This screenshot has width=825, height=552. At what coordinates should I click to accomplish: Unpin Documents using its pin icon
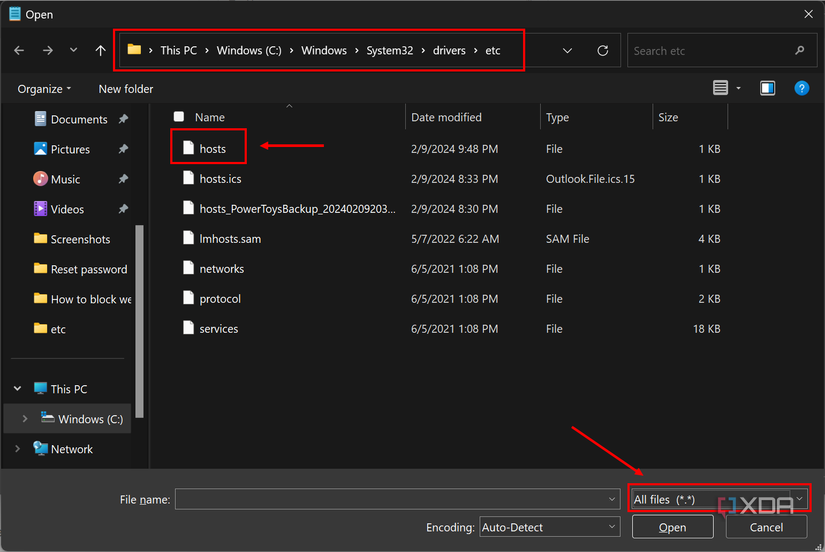(123, 119)
